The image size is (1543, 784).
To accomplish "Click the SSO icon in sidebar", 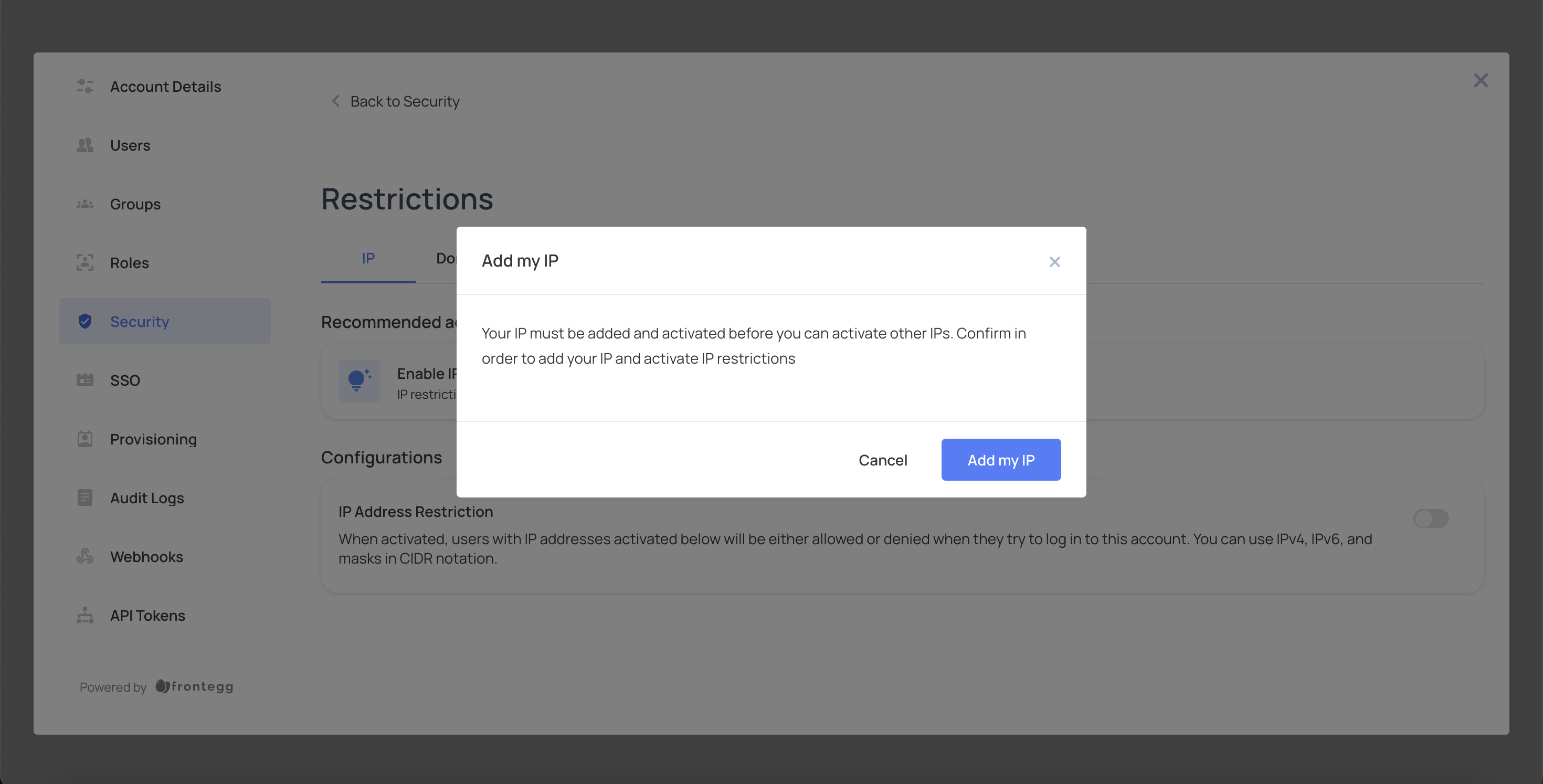I will 85,381.
